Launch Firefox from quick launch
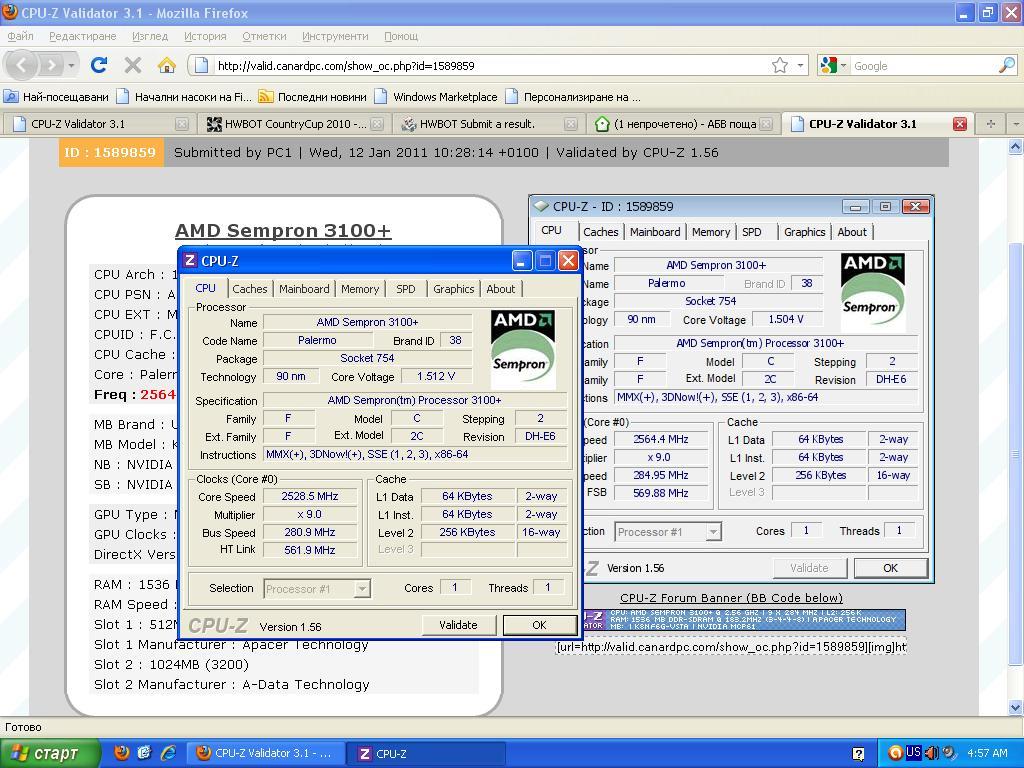The width and height of the screenshot is (1024, 768). coord(121,753)
